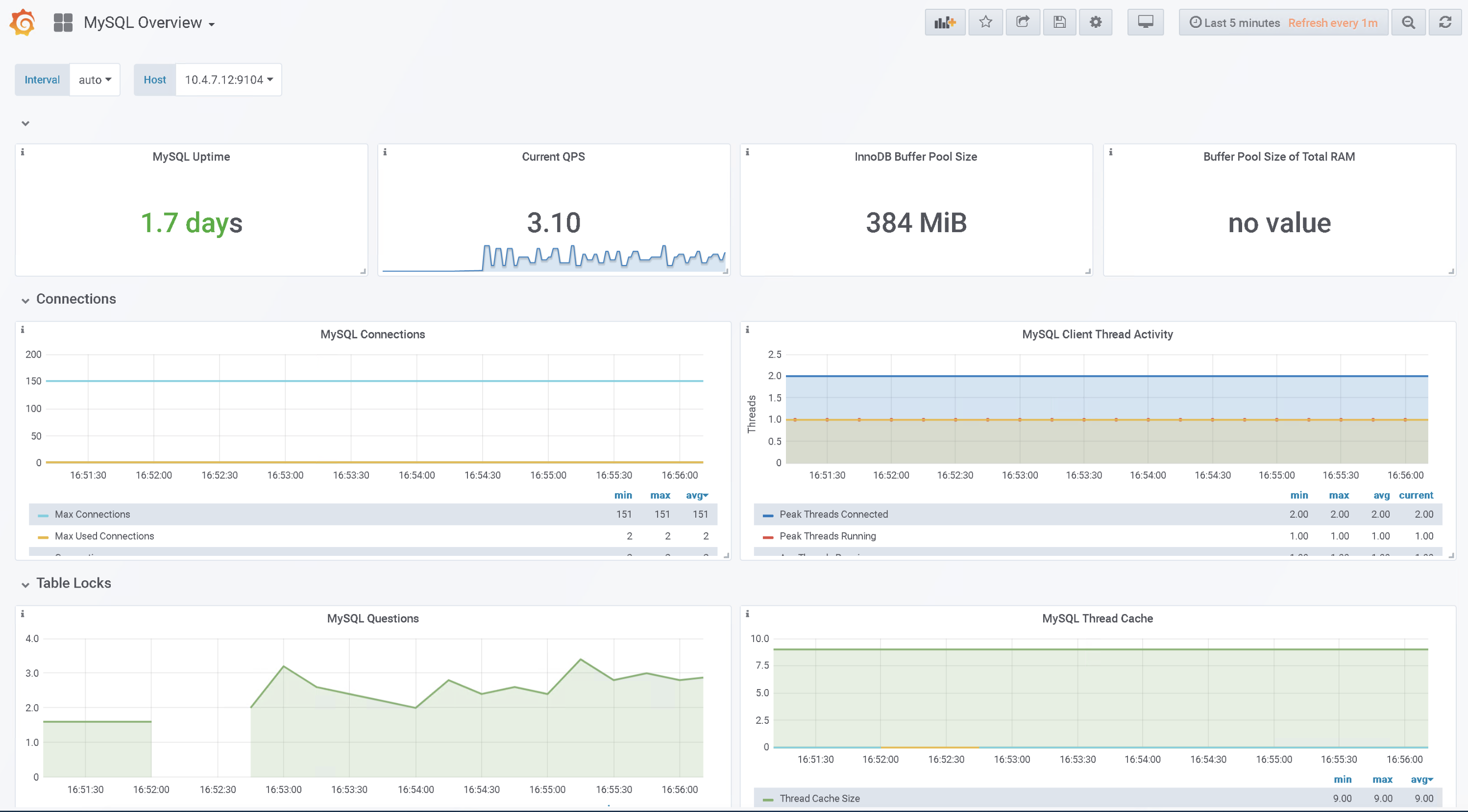Zoom out time range with magnifier
The image size is (1468, 812).
[1408, 23]
